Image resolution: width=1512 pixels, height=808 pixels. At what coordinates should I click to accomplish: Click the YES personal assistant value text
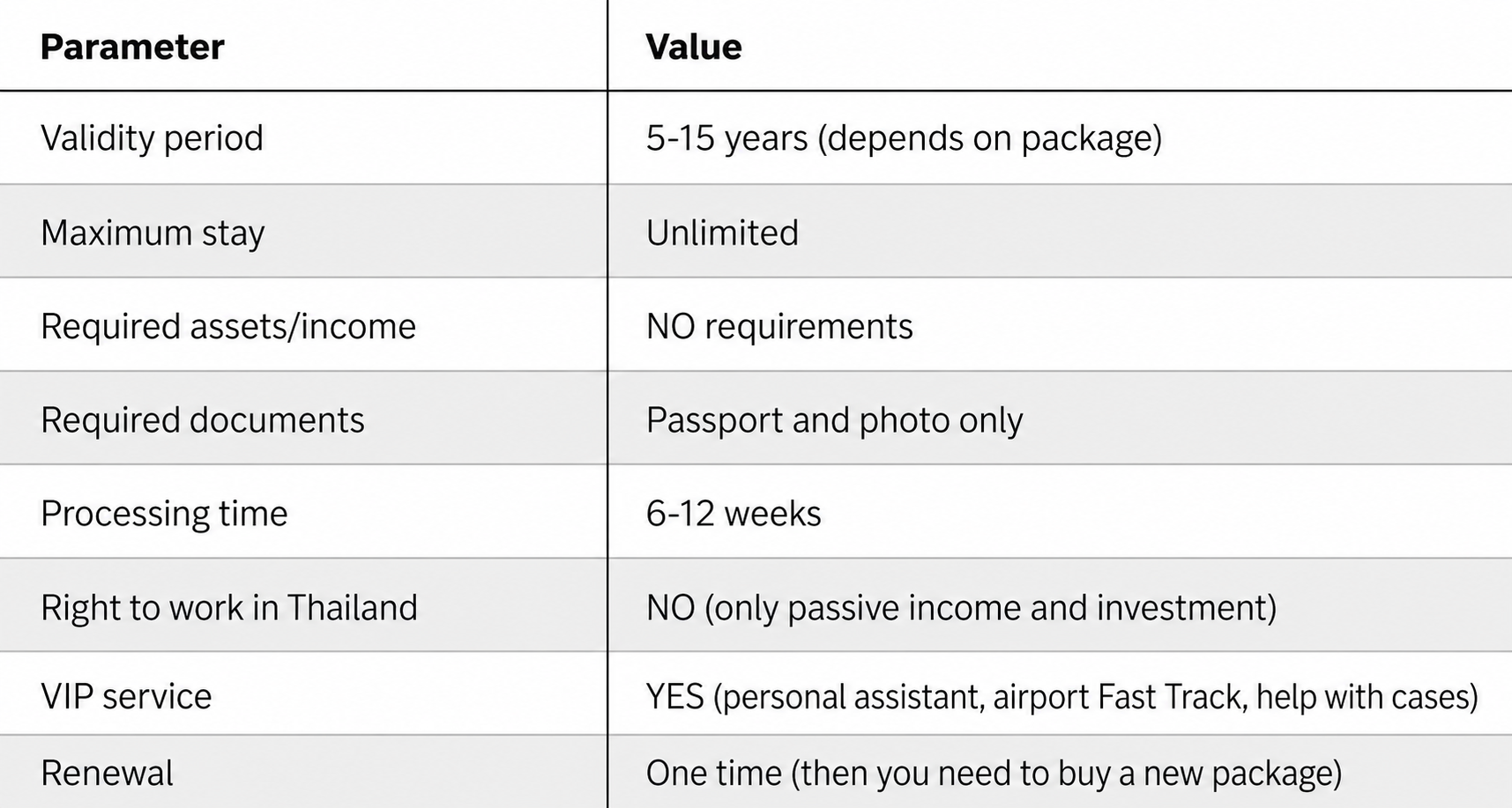1062,697
